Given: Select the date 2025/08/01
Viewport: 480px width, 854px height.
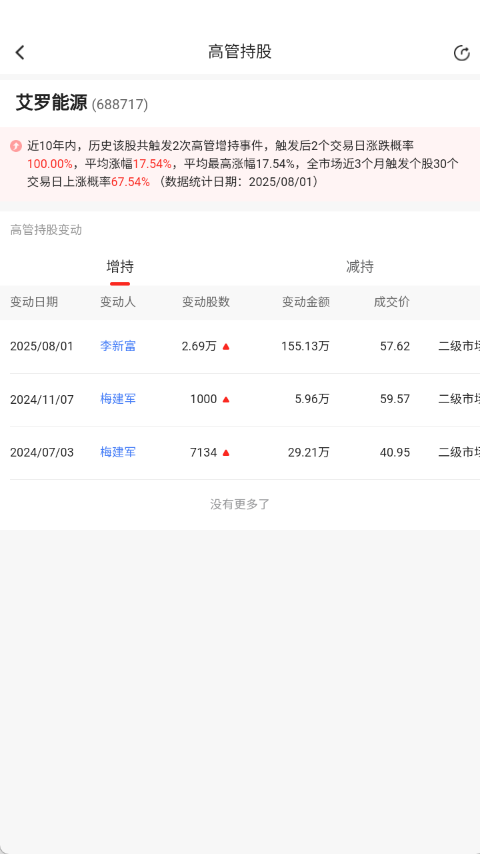Looking at the screenshot, I should tap(41, 346).
